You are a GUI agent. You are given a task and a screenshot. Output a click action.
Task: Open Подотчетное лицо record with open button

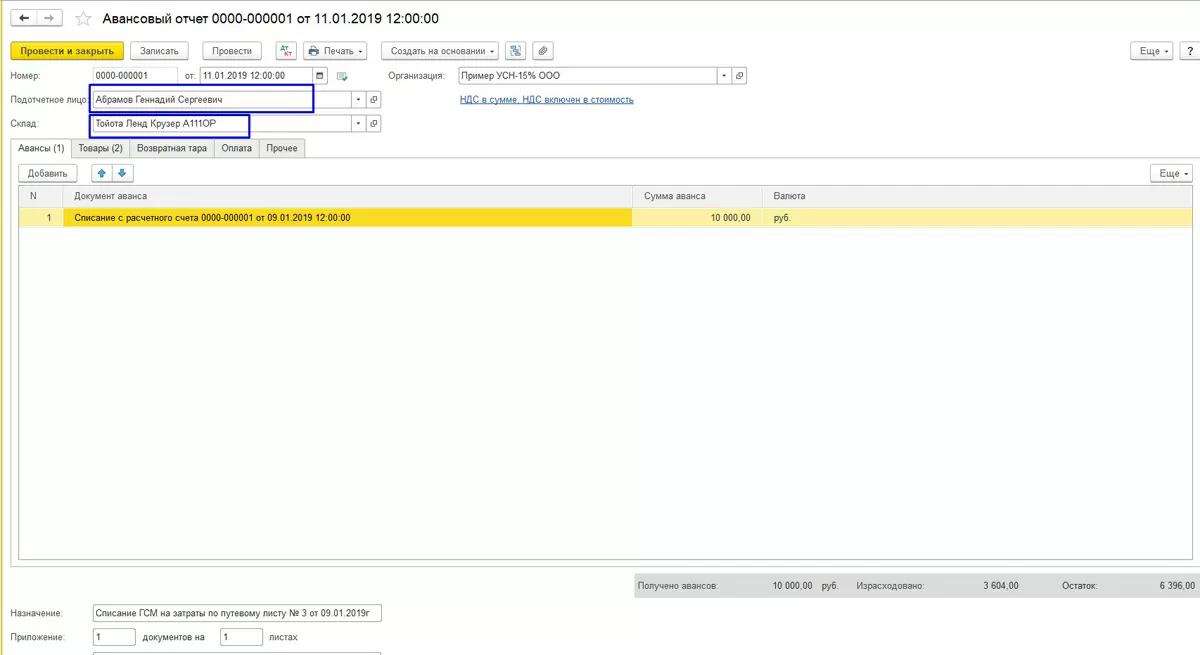coord(374,100)
